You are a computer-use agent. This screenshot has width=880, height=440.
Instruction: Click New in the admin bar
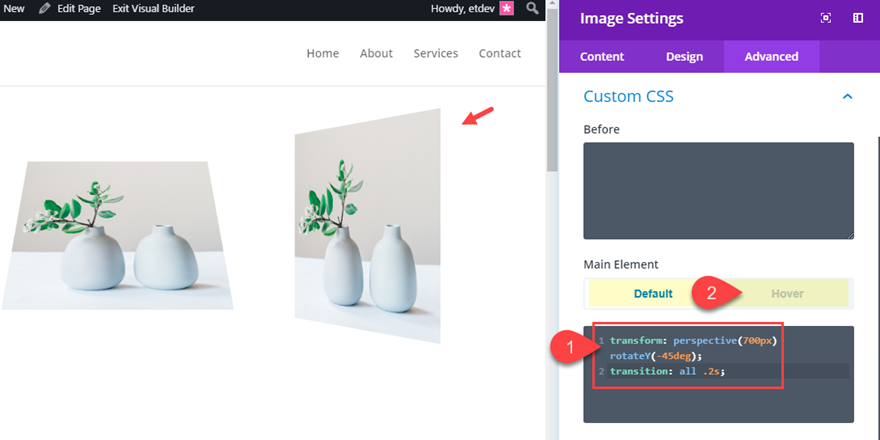pos(14,9)
